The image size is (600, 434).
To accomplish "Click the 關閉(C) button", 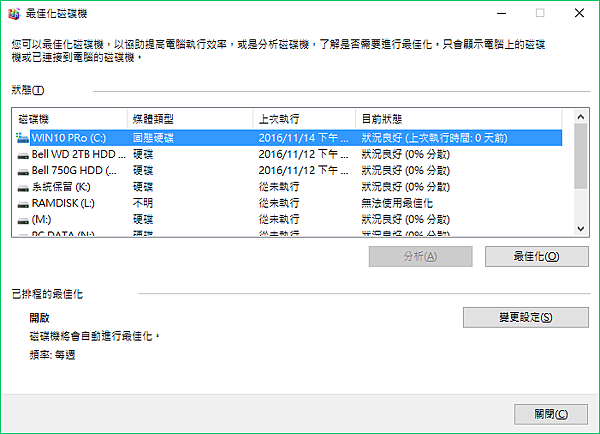I will [x=551, y=414].
